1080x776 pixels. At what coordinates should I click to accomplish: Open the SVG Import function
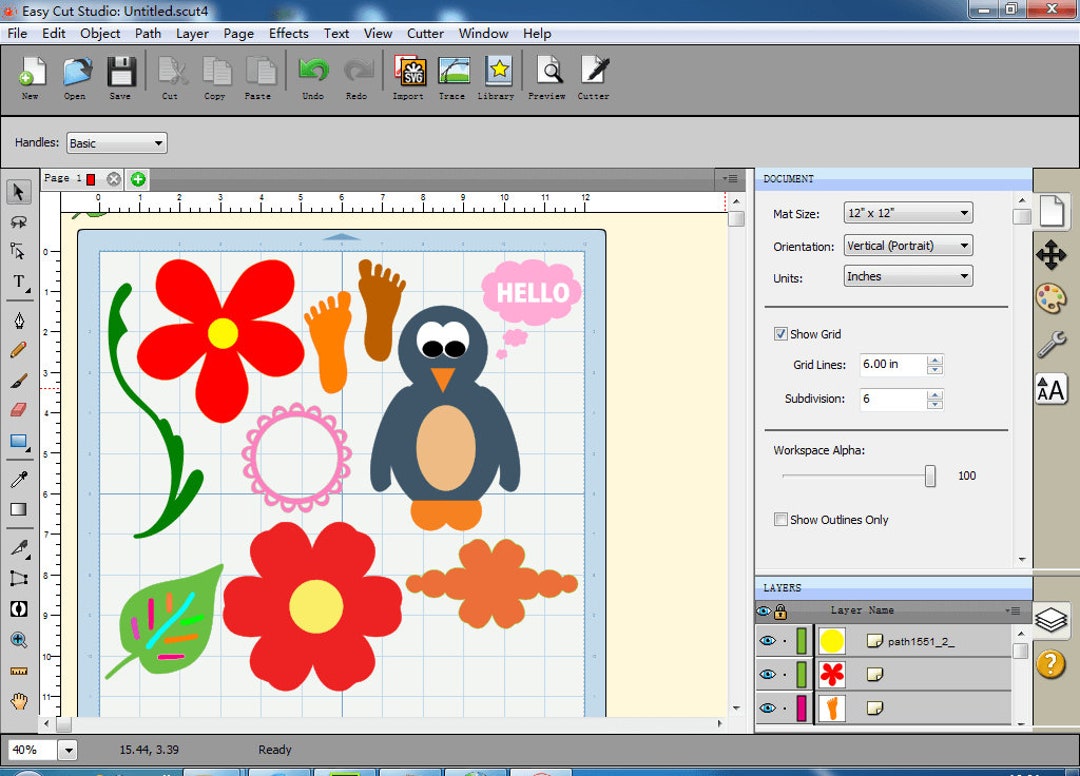[409, 72]
